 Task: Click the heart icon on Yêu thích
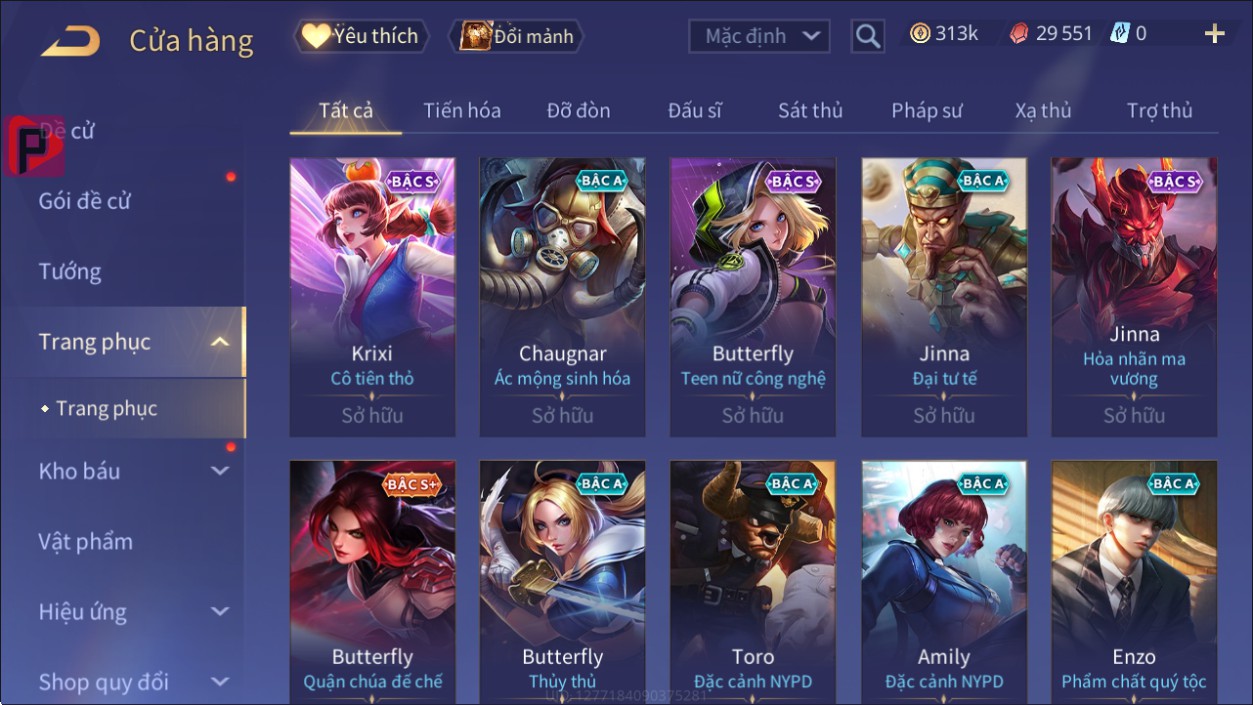pyautogui.click(x=316, y=36)
